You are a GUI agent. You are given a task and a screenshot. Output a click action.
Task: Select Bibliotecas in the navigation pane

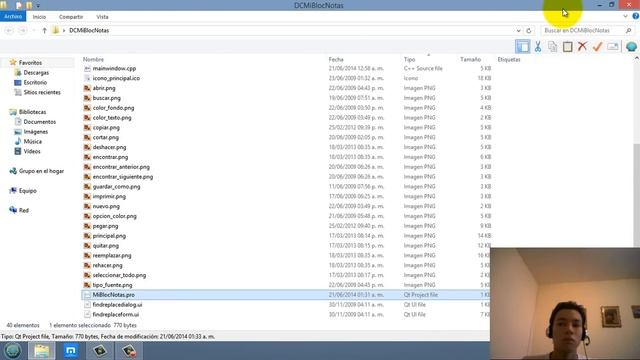coord(32,112)
